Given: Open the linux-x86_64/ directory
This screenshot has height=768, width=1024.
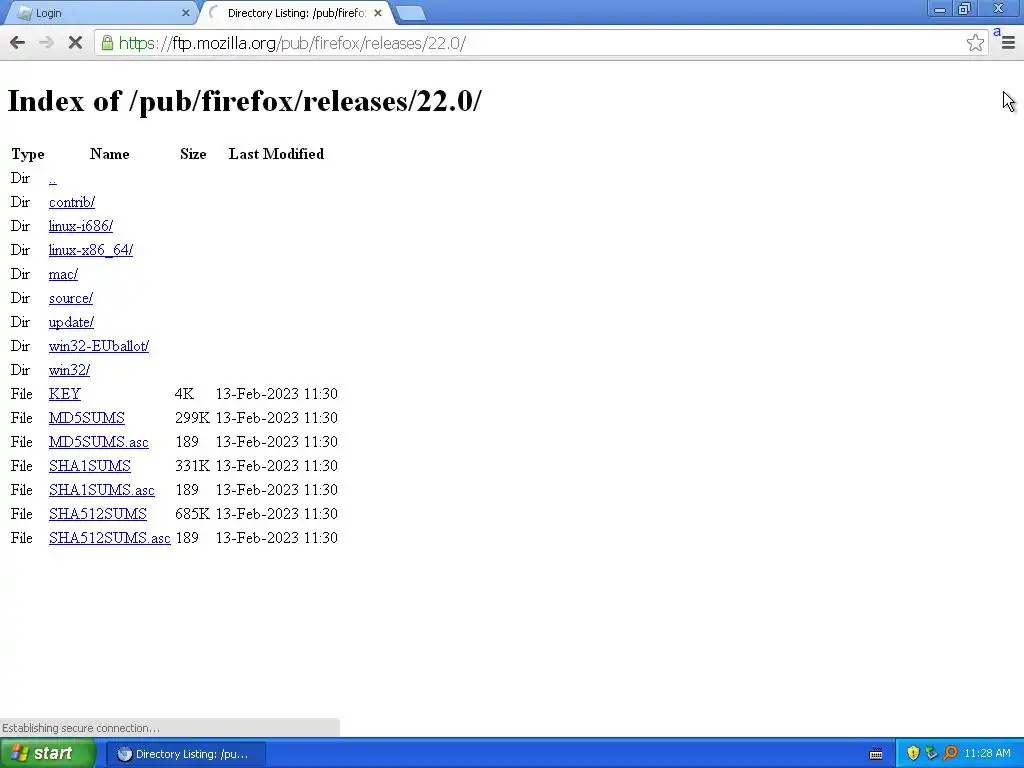Looking at the screenshot, I should 91,250.
